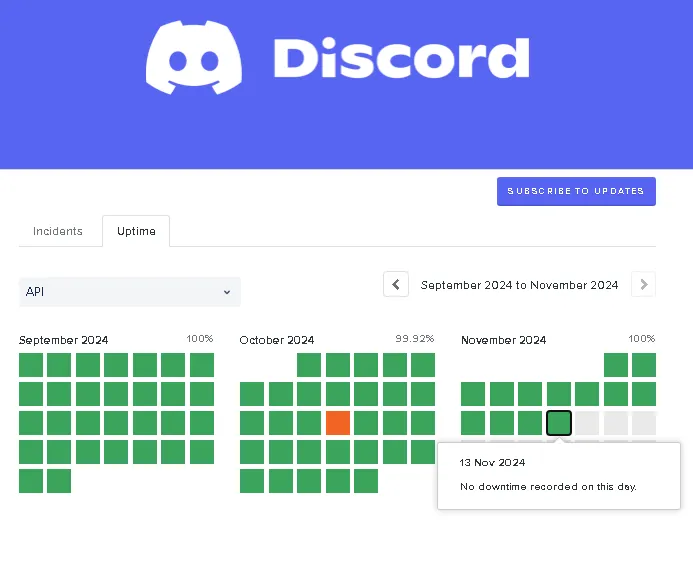
Task: Select the Uptime tab
Action: point(136,231)
